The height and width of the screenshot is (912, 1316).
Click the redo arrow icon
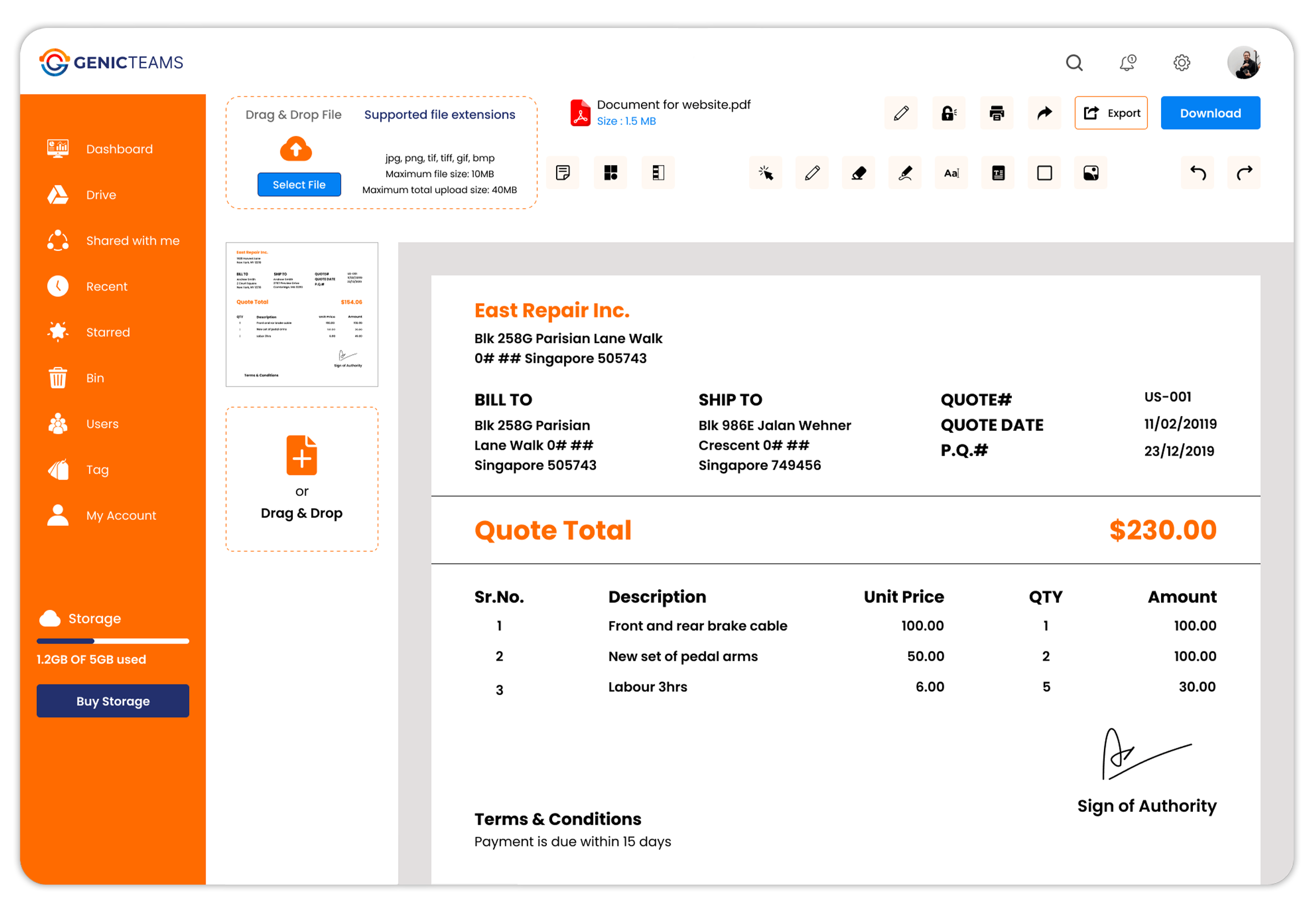click(1244, 173)
